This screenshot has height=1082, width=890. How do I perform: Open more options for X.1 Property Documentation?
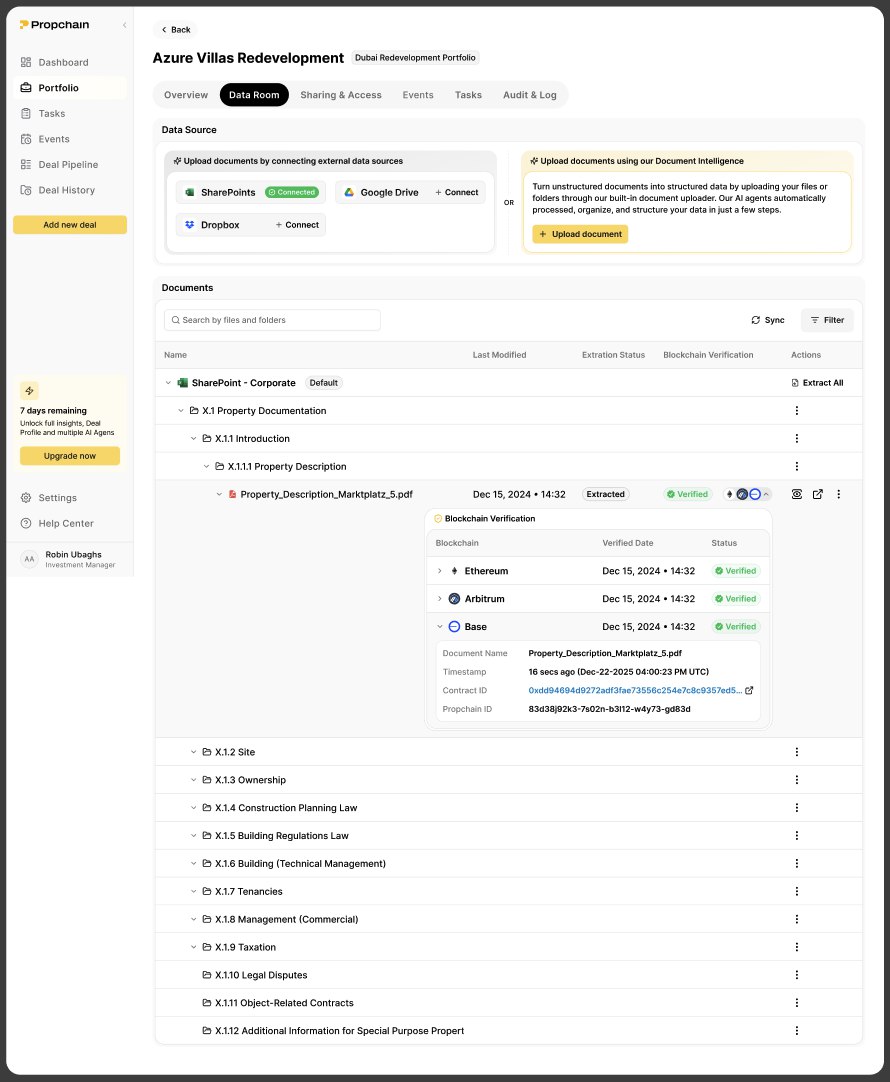[x=797, y=411]
